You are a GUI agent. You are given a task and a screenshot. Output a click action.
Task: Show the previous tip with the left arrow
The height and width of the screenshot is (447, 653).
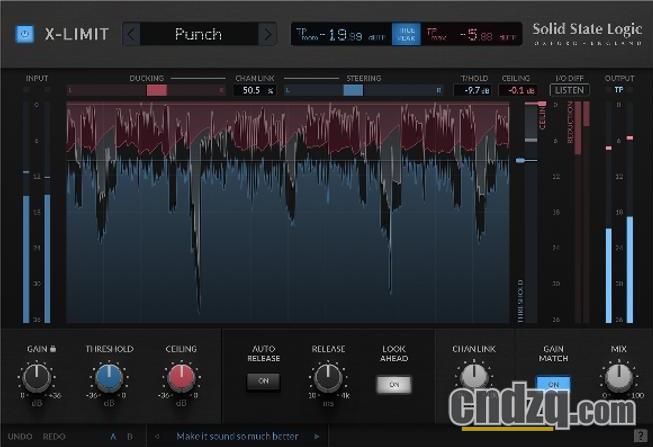(157, 436)
